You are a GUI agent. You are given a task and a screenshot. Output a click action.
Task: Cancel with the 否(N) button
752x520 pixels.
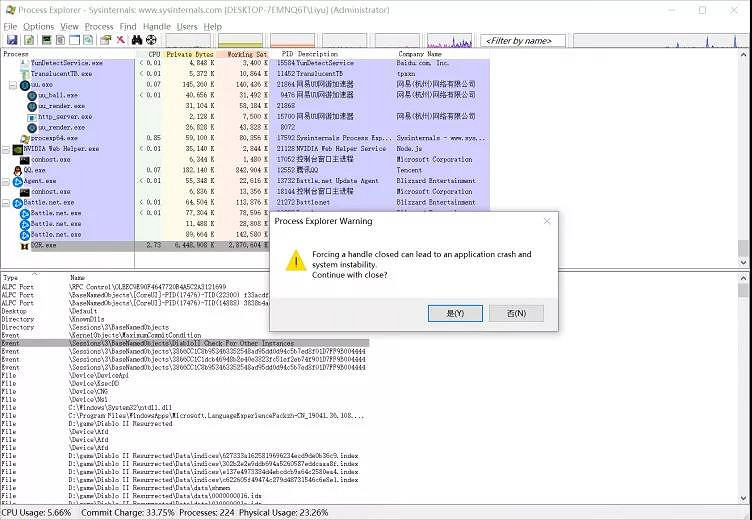click(x=516, y=313)
